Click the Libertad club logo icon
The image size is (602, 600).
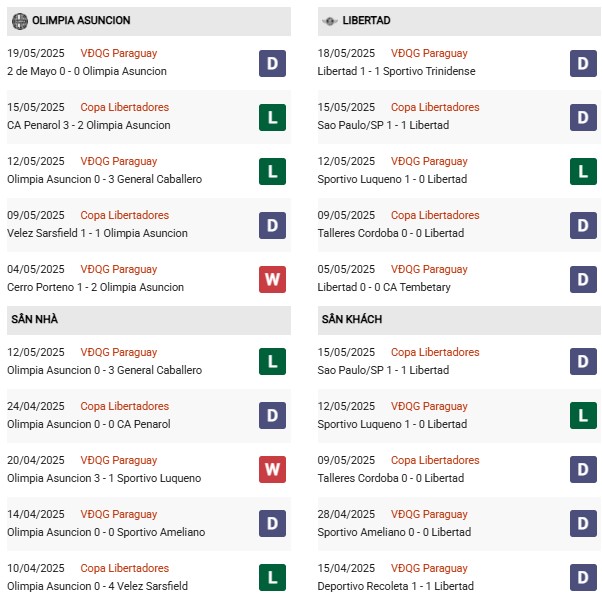tap(330, 21)
